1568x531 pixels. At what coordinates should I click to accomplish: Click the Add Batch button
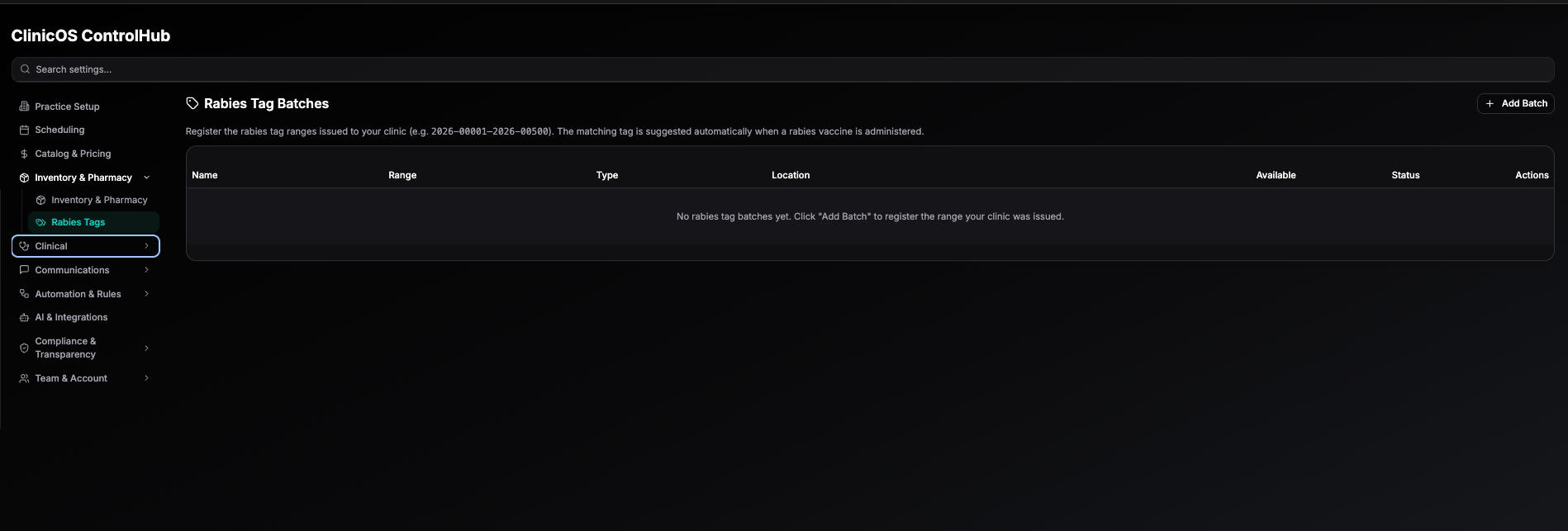tap(1515, 103)
